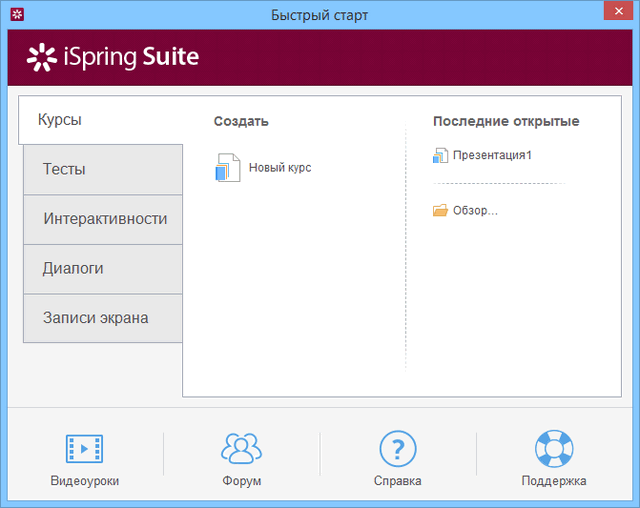The image size is (640, 508).
Task: Open the Форум people icon
Action: coord(241,448)
